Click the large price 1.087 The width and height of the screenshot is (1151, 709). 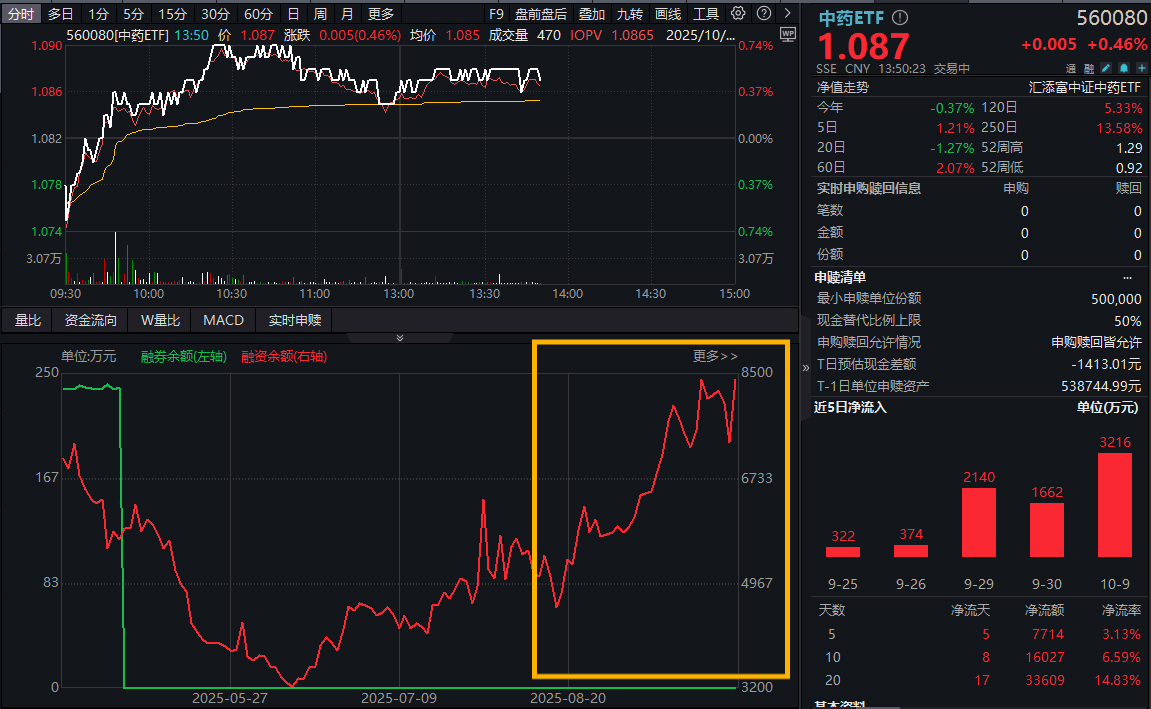(863, 46)
